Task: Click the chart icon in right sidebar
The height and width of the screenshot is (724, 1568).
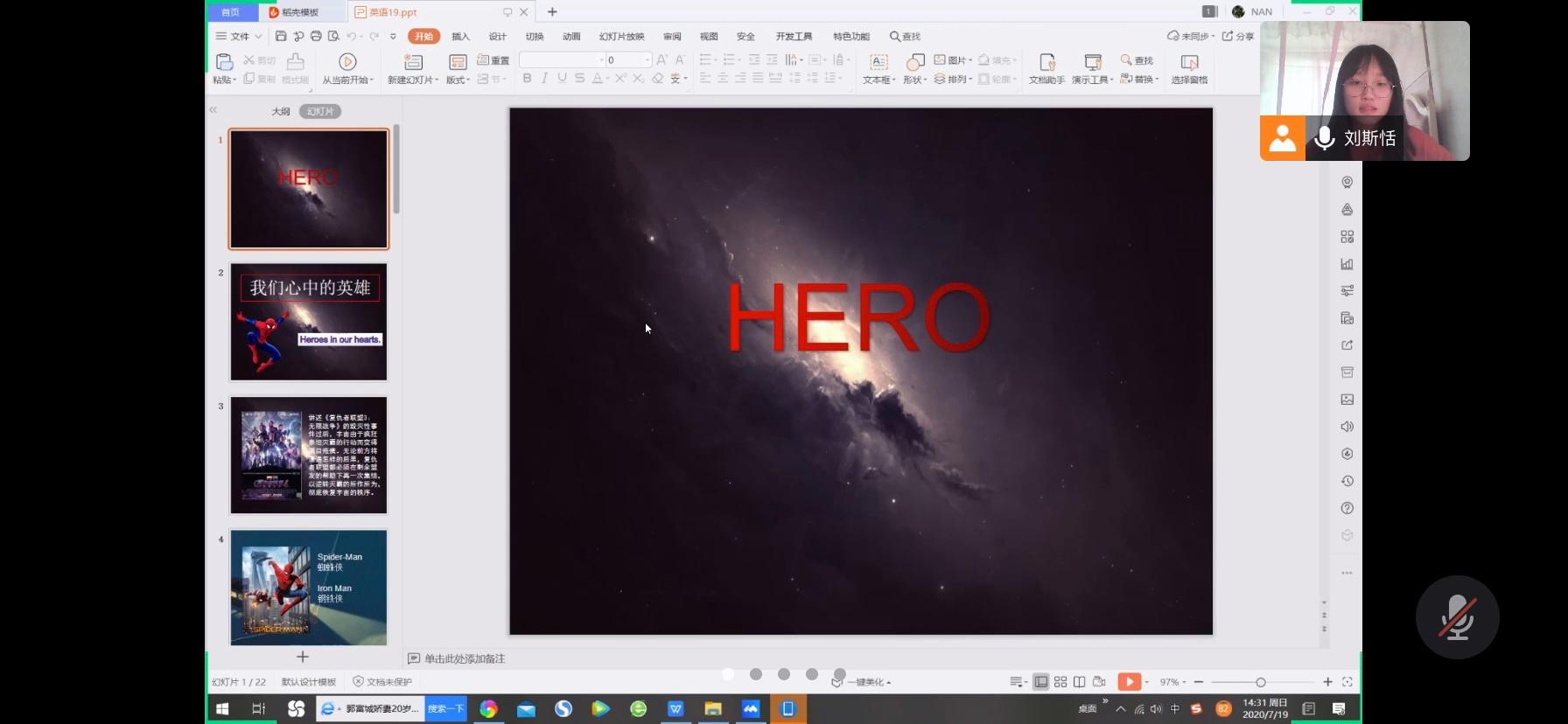Action: [x=1347, y=264]
